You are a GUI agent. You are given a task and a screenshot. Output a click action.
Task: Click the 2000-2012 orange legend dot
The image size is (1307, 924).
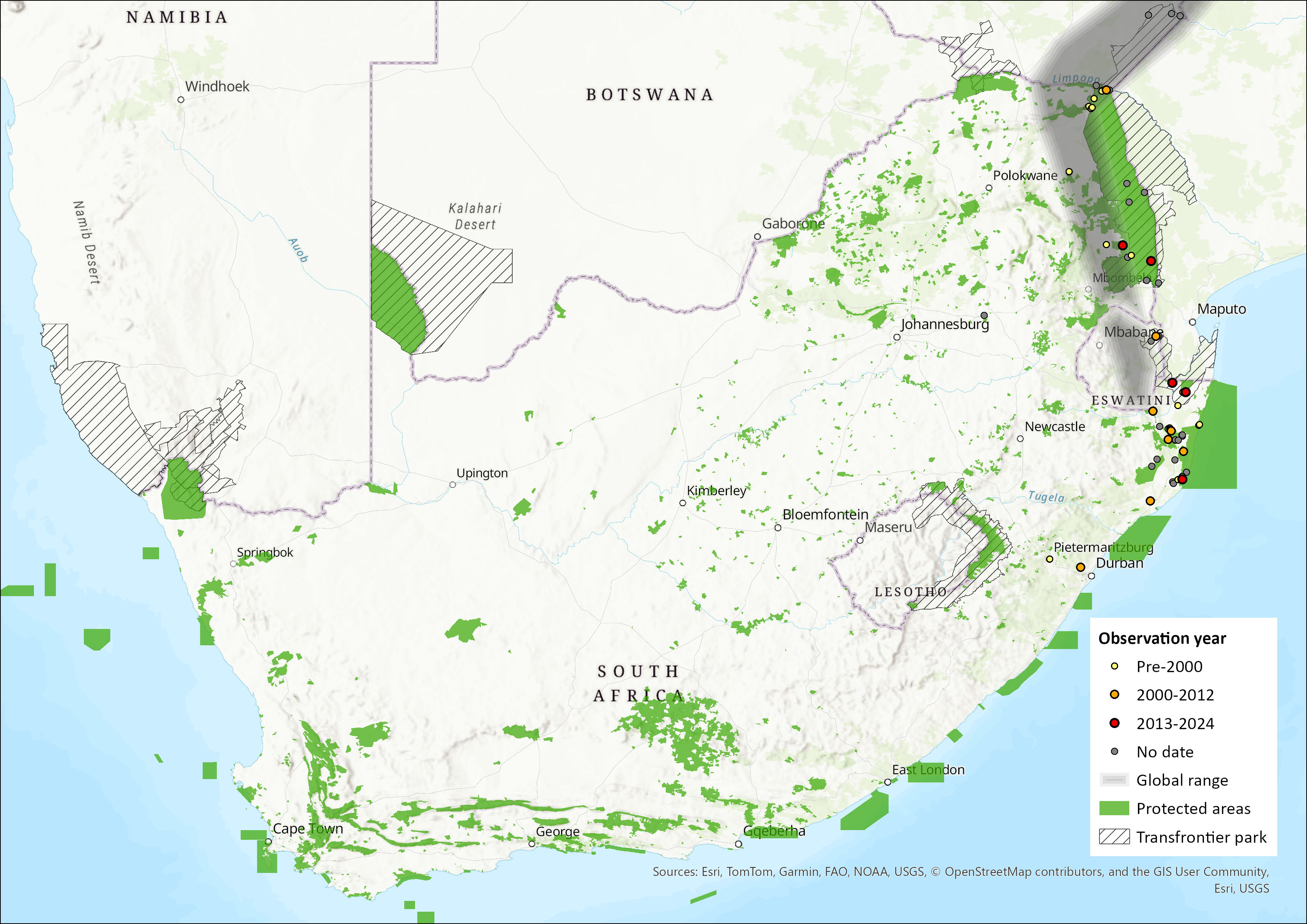click(x=1115, y=694)
